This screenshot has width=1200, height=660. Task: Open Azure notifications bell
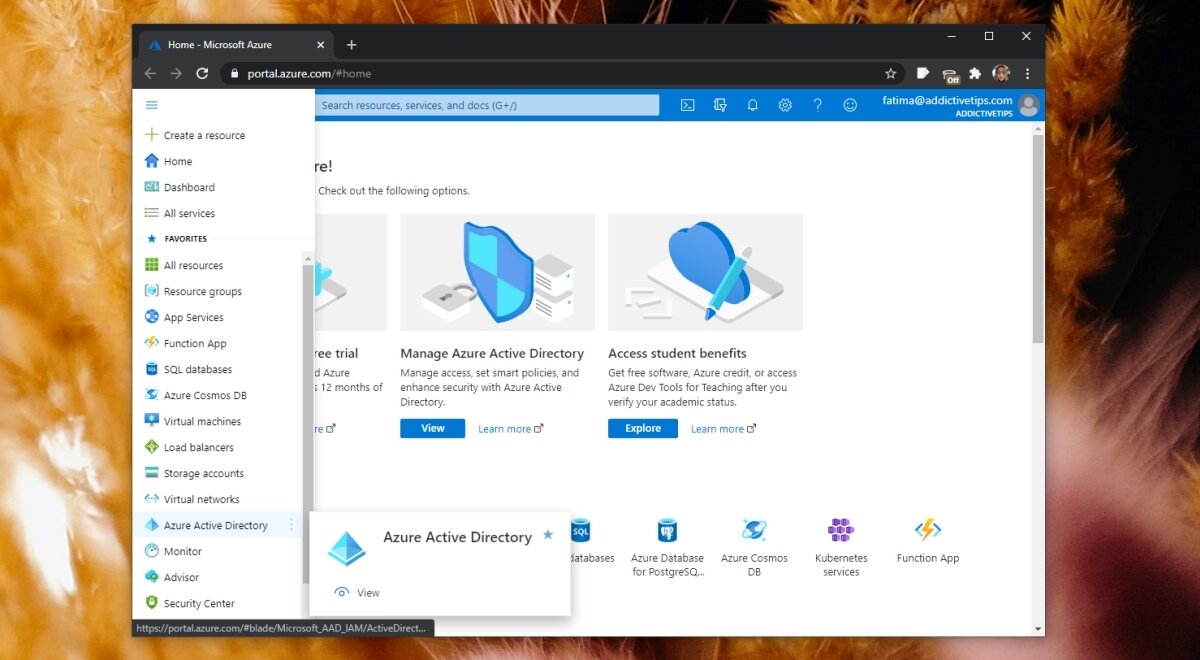pos(752,104)
